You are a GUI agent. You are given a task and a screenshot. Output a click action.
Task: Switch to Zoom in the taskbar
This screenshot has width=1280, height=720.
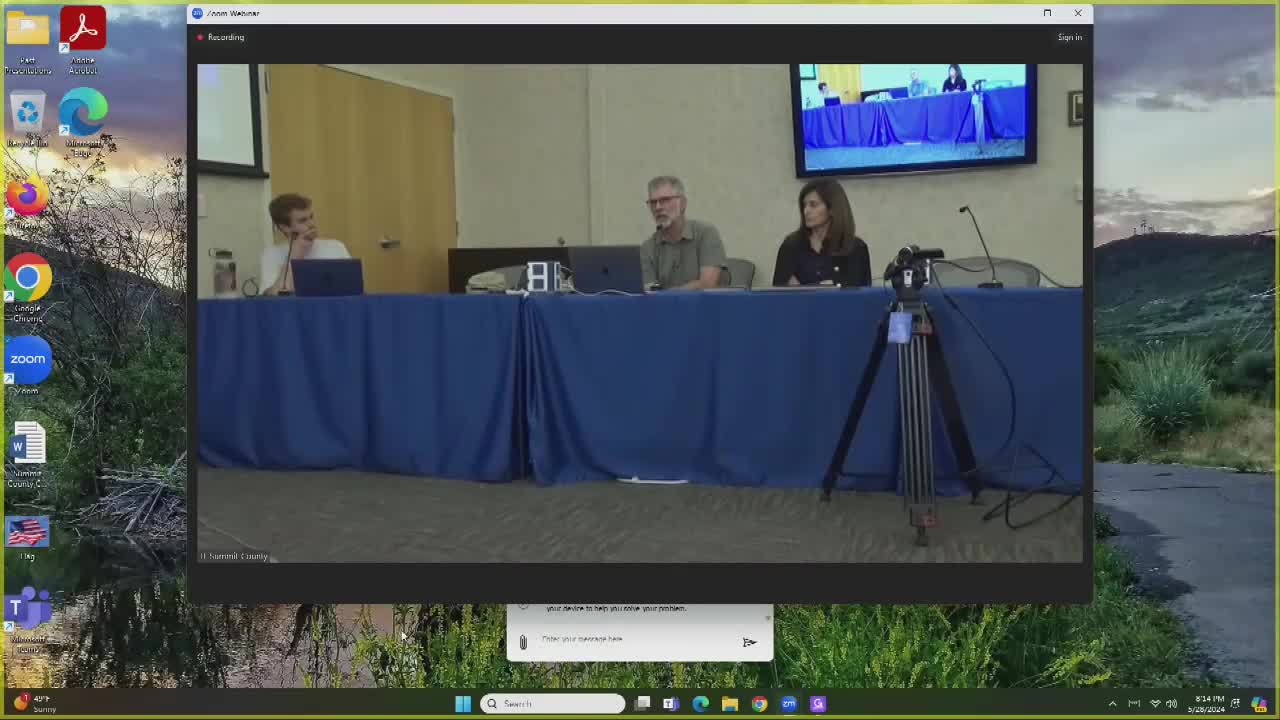pyautogui.click(x=789, y=704)
